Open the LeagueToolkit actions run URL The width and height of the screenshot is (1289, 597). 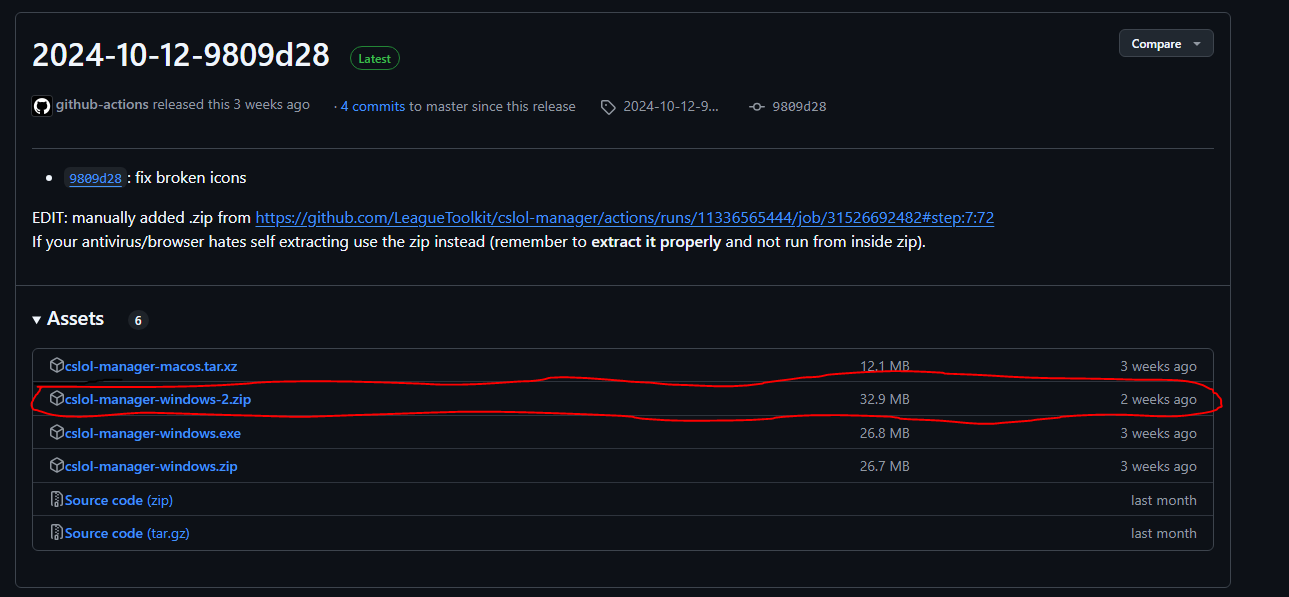click(x=625, y=217)
